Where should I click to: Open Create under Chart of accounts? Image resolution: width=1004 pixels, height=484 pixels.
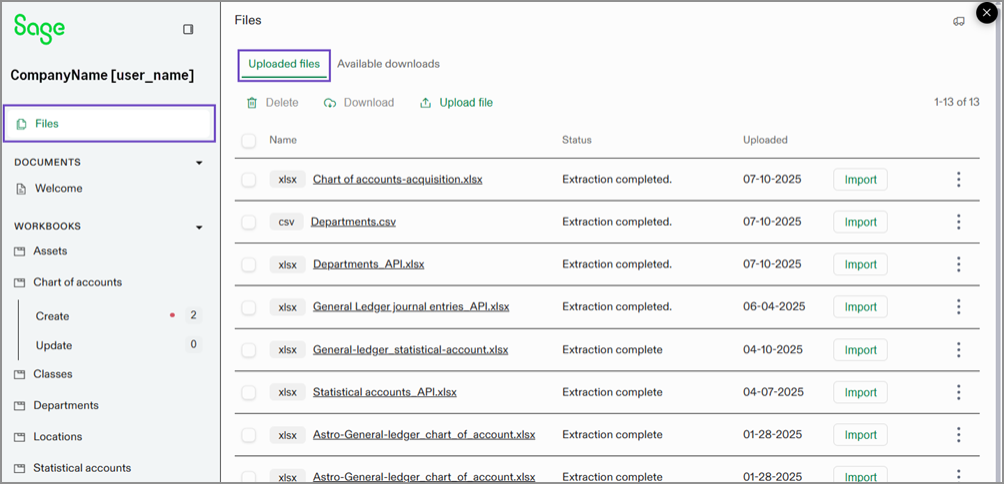click(52, 316)
